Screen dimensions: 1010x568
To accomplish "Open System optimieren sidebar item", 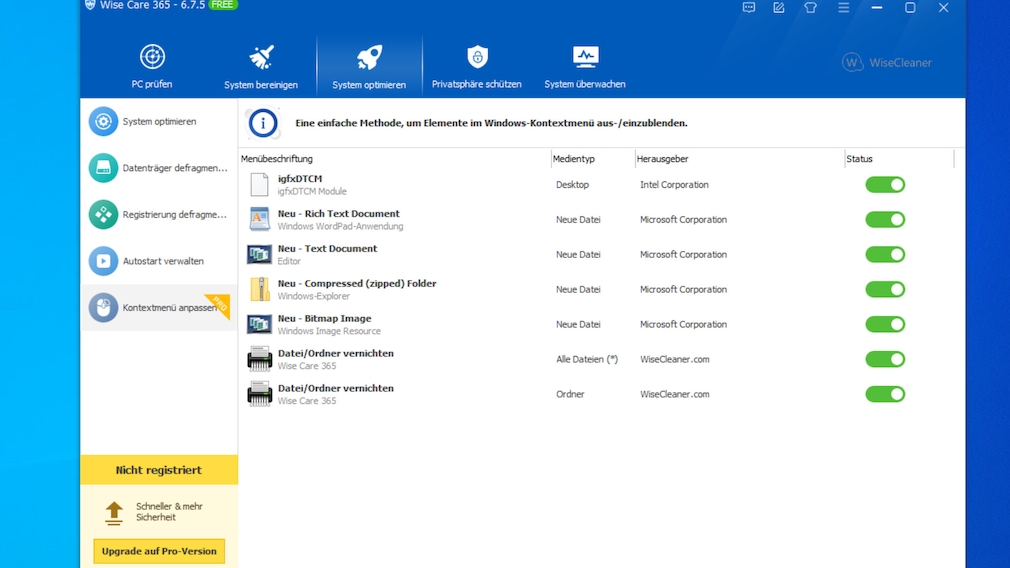I will click(159, 121).
